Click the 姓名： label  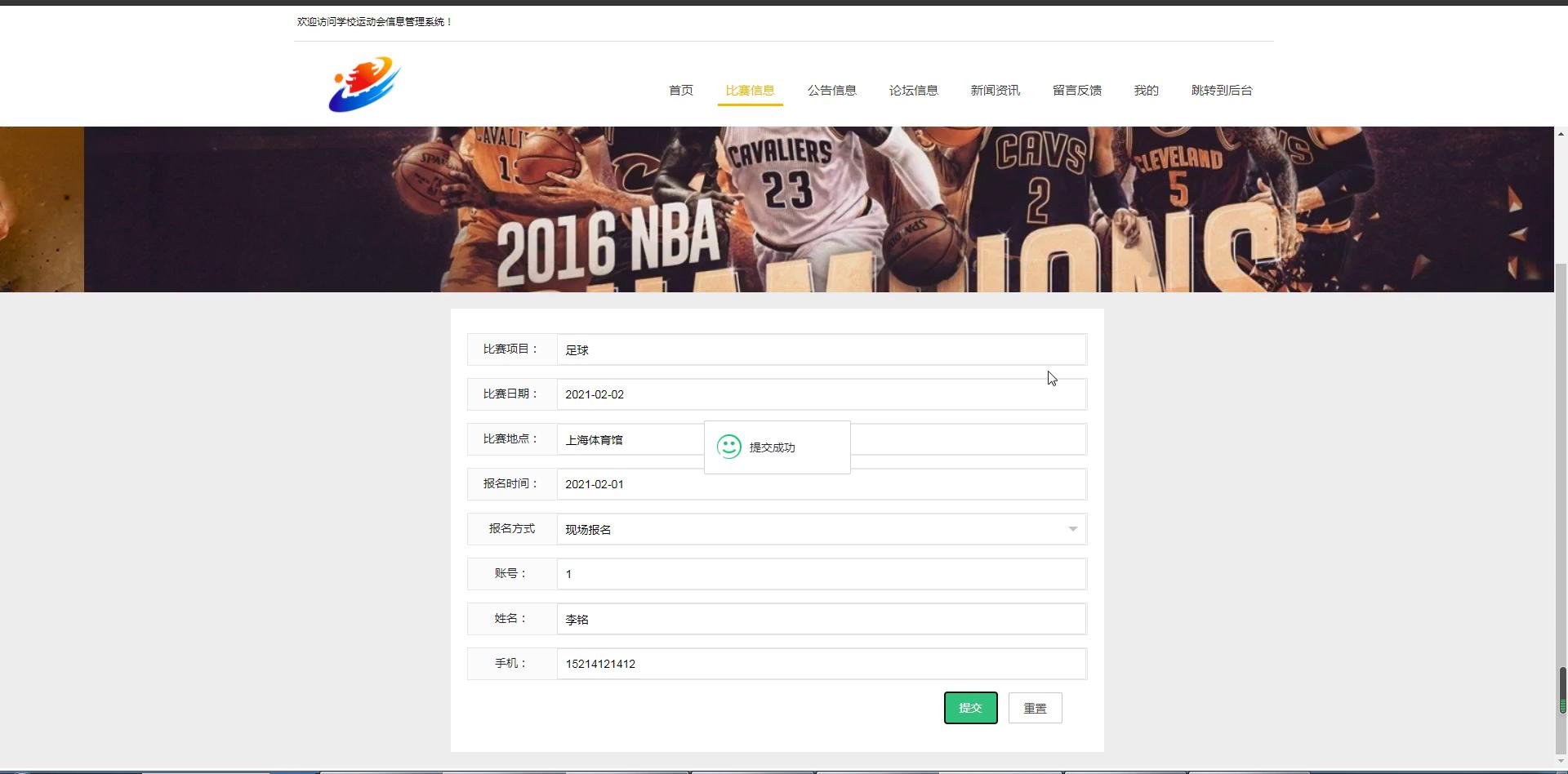[x=511, y=619]
